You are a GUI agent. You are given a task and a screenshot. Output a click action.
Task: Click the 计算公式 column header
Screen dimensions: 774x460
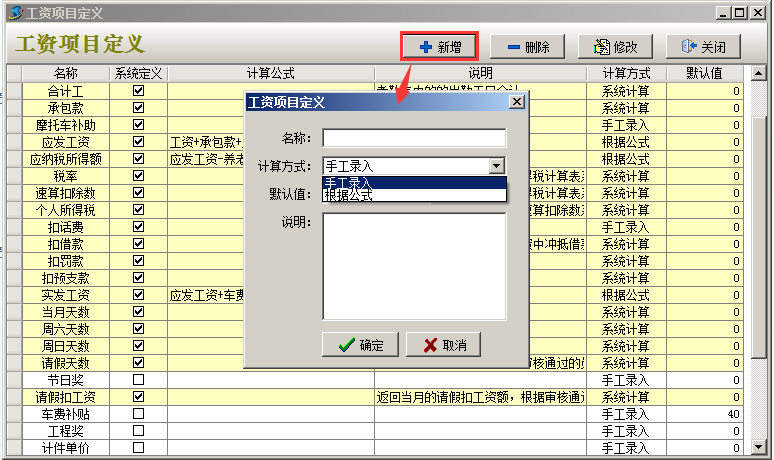click(270, 73)
